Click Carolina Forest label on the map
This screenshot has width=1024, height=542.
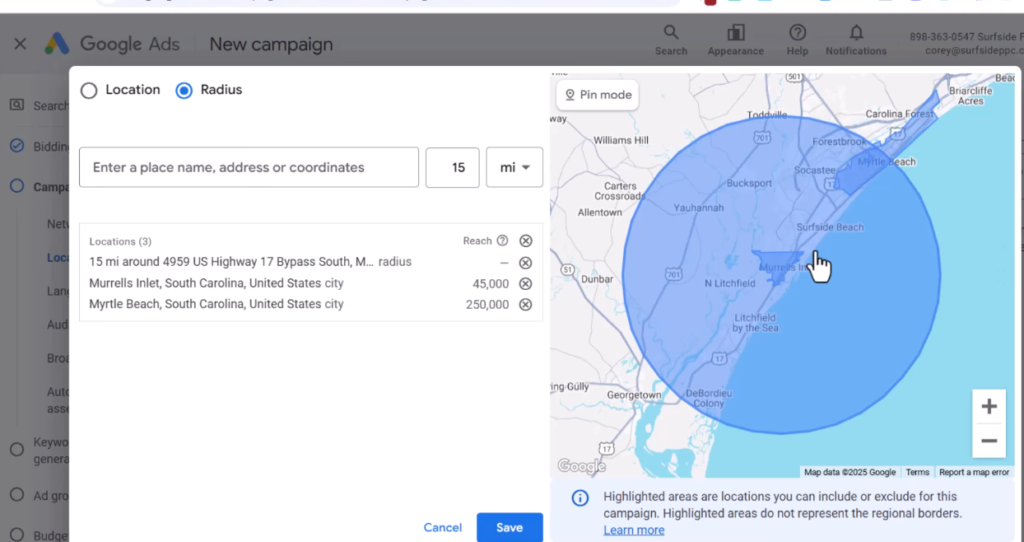(x=898, y=114)
